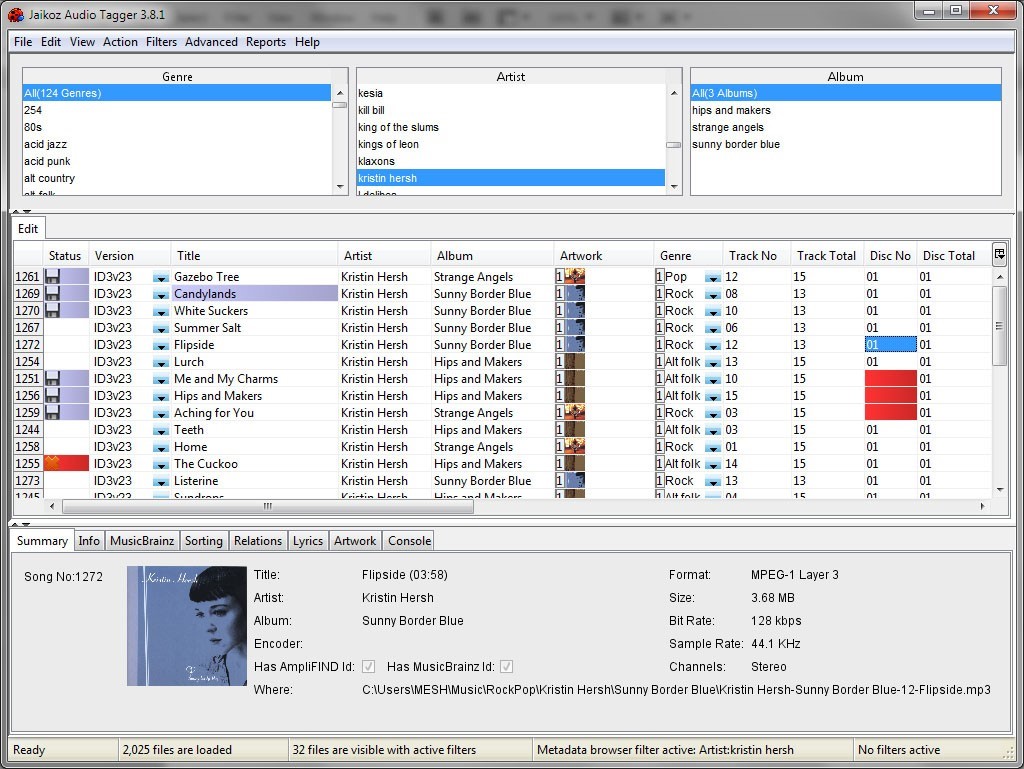
Task: Open the genre dropdown for Gazebo Tree
Action: [712, 278]
